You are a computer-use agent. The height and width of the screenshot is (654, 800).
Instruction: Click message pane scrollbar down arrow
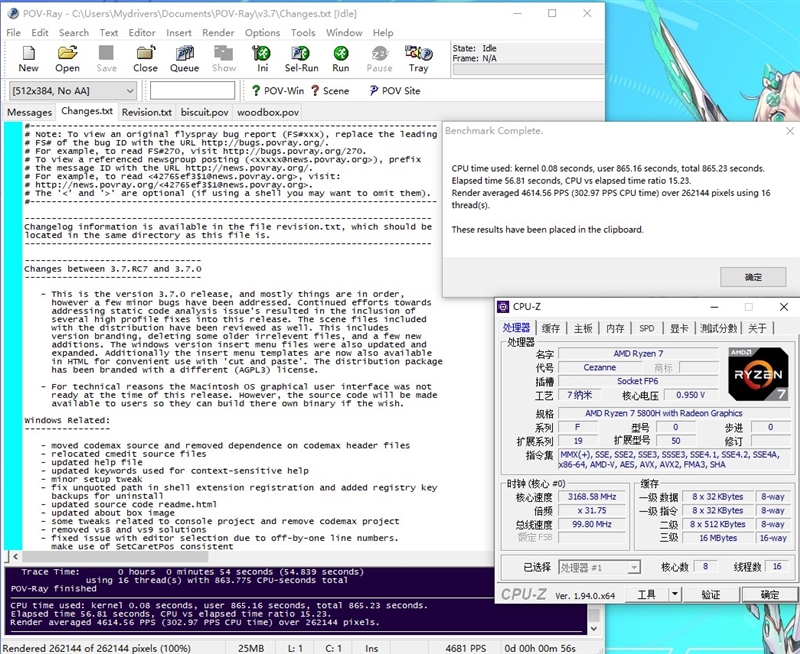[x=593, y=628]
